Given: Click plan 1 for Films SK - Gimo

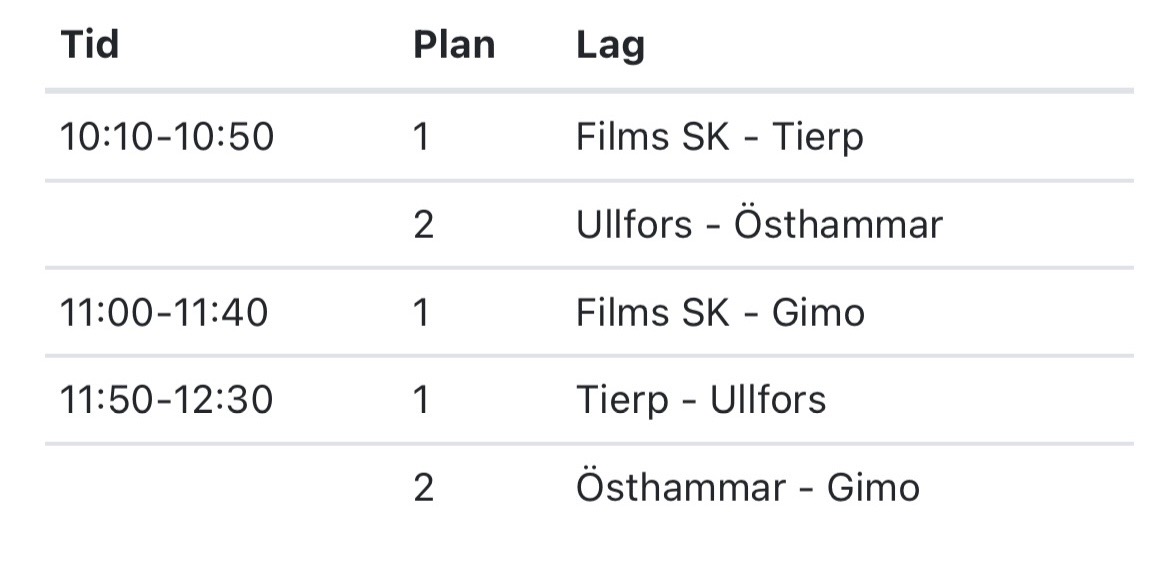Looking at the screenshot, I should click(421, 312).
